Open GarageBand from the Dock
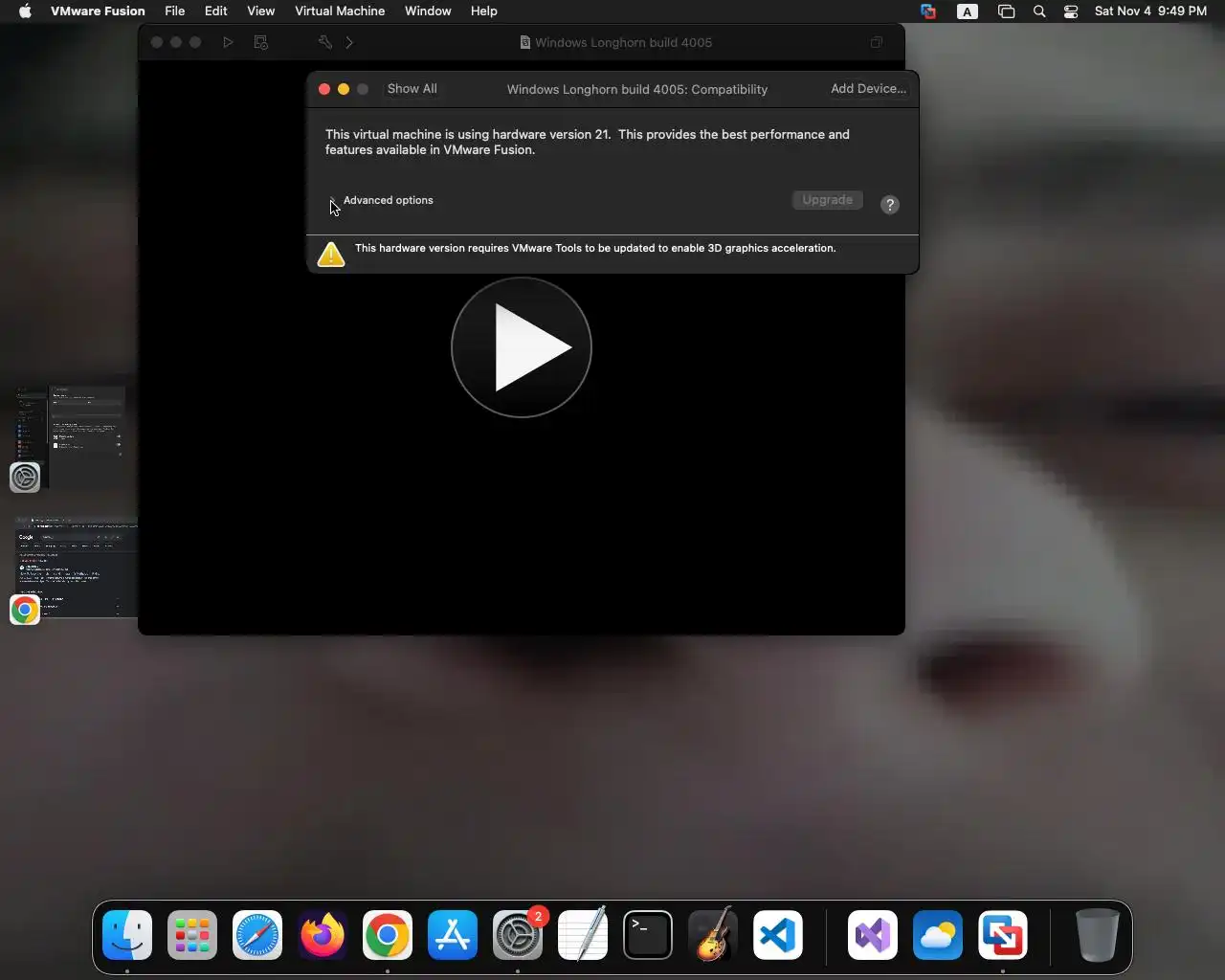The image size is (1225, 980). tap(713, 935)
